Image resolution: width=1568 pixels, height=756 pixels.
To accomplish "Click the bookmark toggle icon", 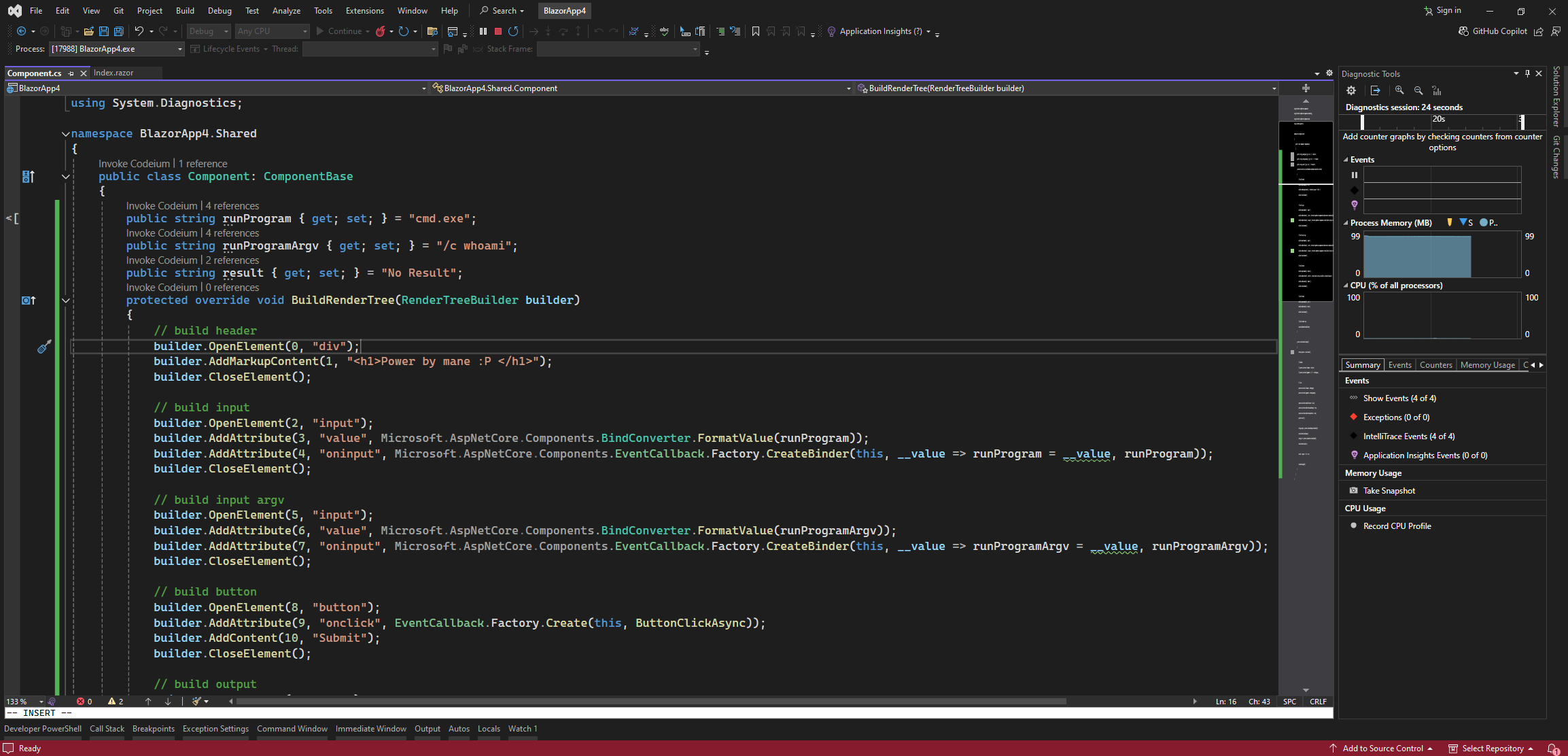I will coord(756,31).
